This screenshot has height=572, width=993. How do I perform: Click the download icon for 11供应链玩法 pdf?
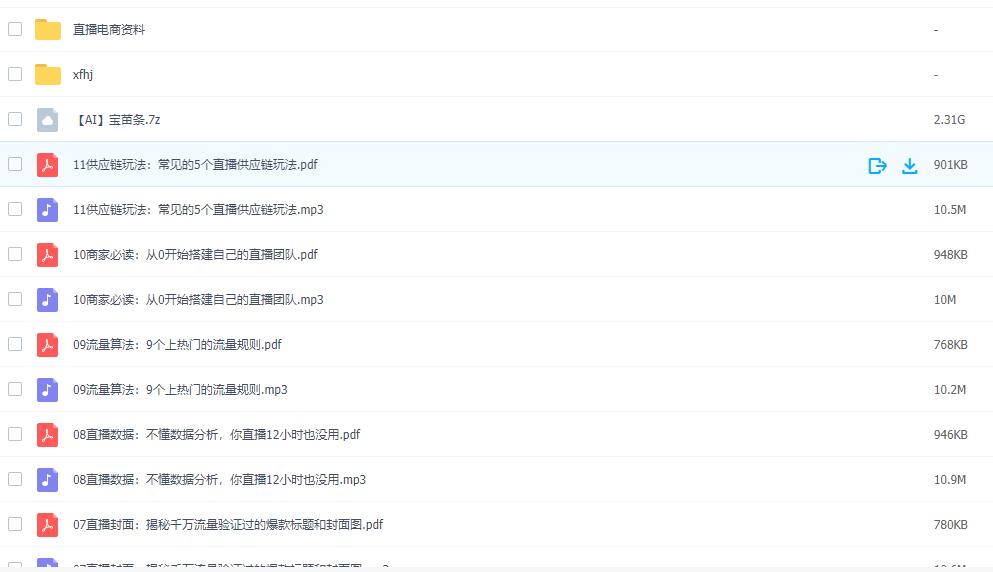[909, 165]
